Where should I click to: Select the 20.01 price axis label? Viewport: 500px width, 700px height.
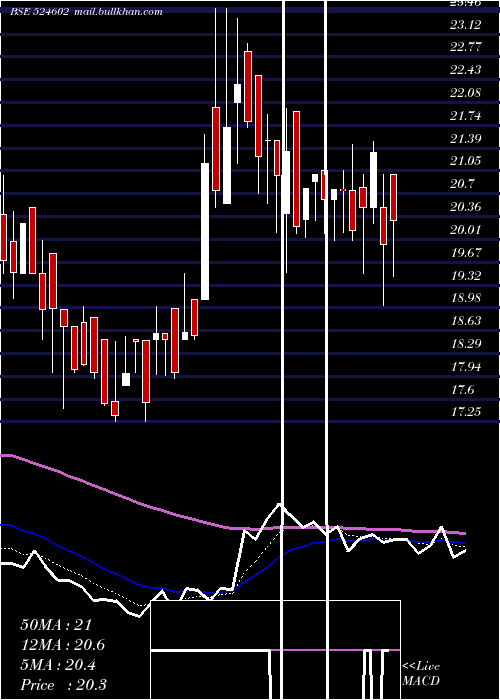tap(465, 230)
